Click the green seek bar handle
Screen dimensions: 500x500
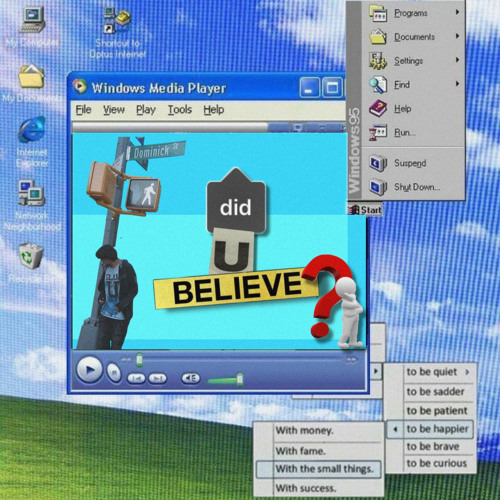[x=139, y=360]
